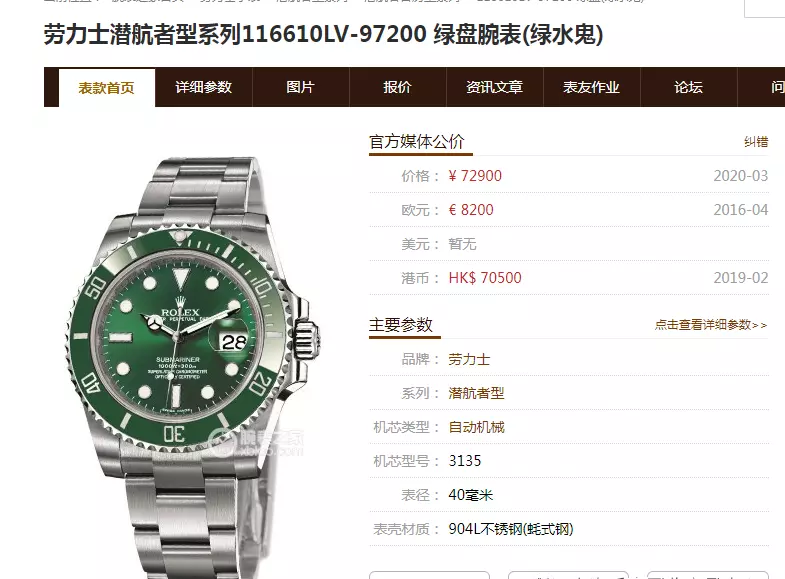Click the ¥ 72900 price
Image resolution: width=785 pixels, height=579 pixels.
coord(475,176)
